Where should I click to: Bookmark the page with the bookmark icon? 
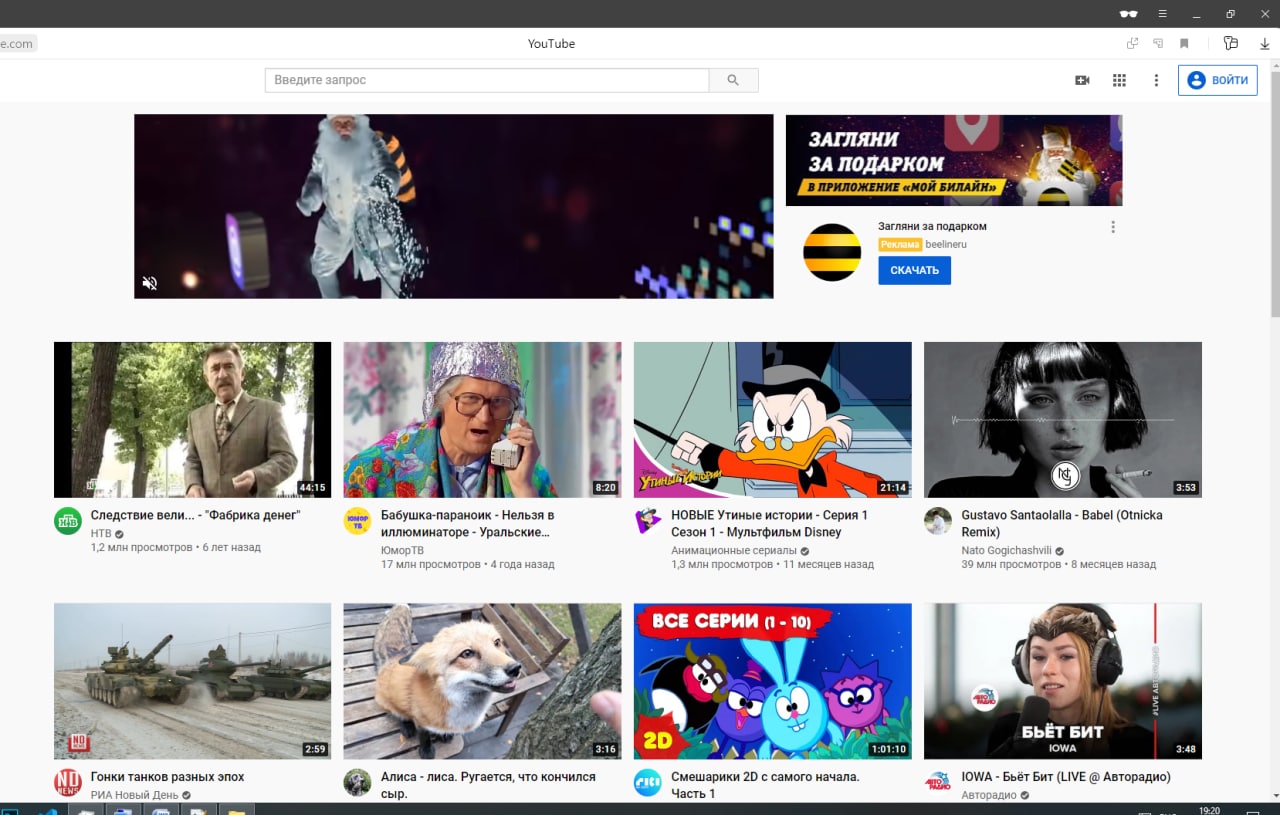[x=1184, y=43]
